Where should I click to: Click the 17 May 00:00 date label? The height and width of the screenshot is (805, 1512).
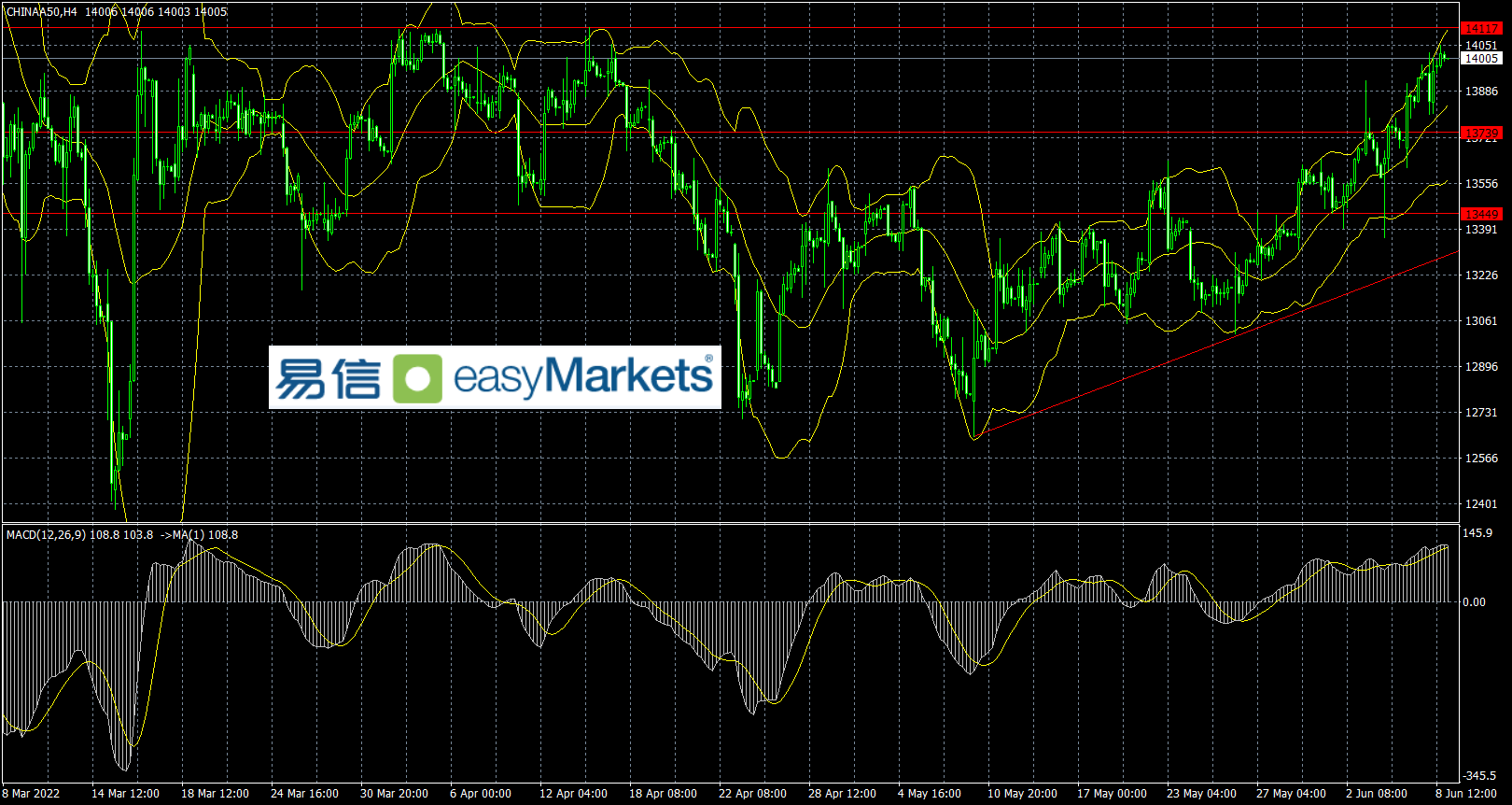click(1112, 794)
